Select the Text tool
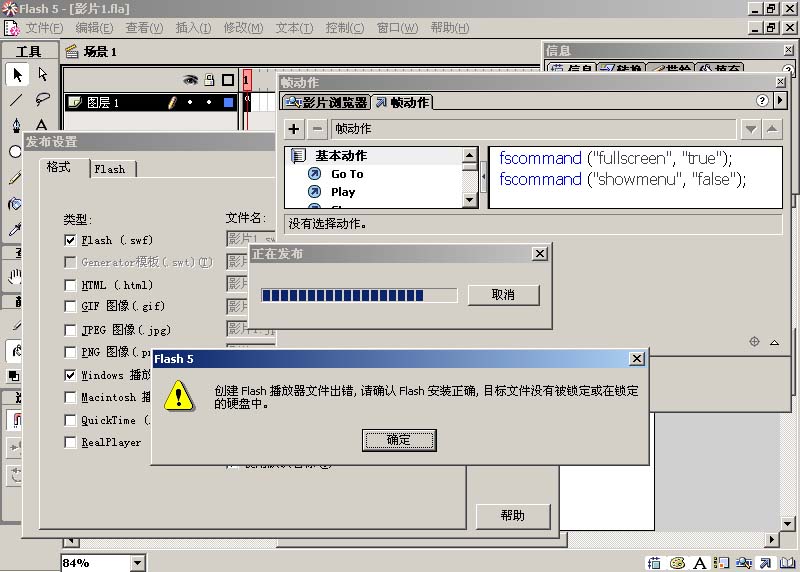The width and height of the screenshot is (800, 572). 42,125
